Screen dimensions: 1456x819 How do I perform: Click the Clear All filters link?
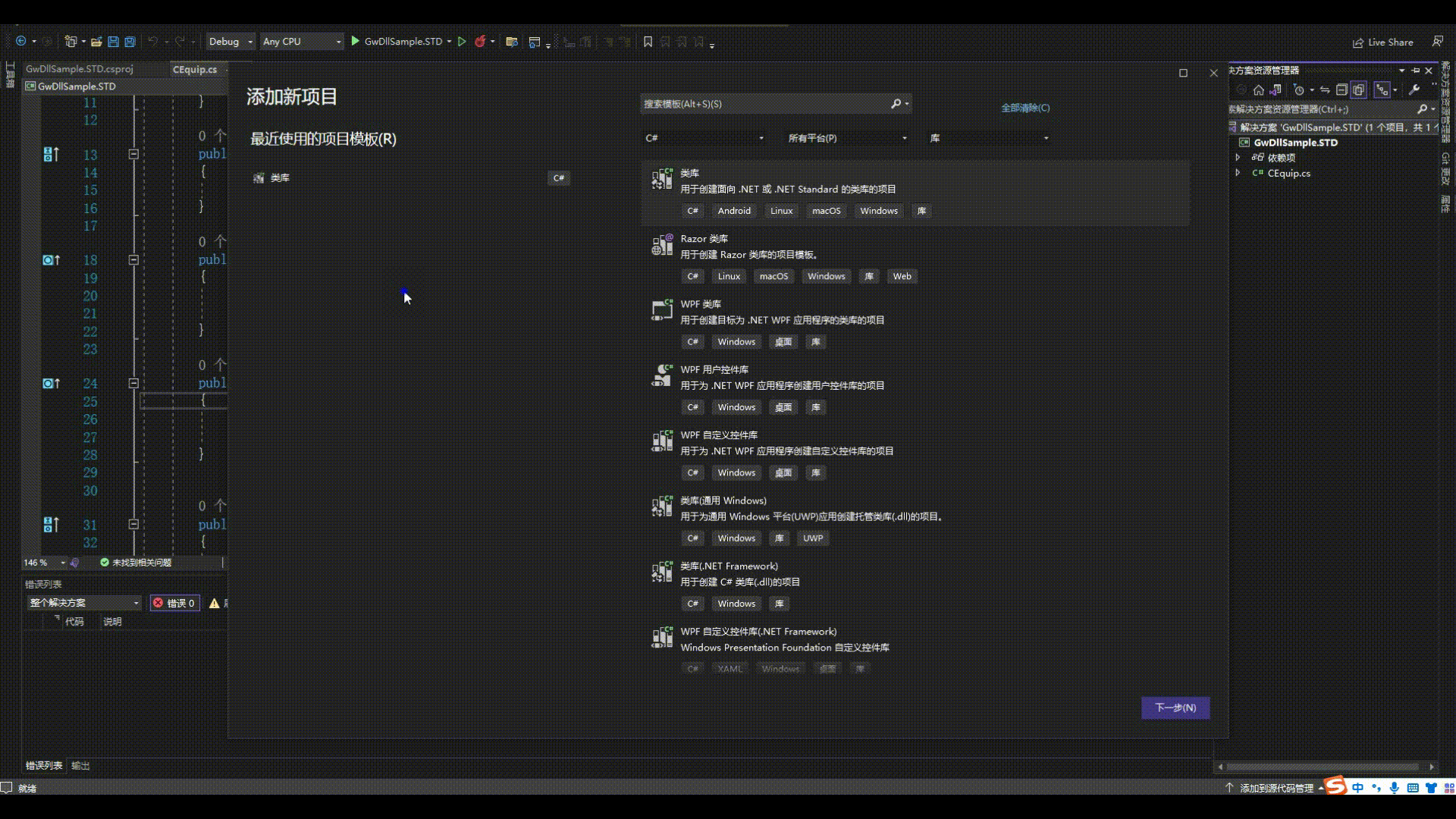[1025, 108]
